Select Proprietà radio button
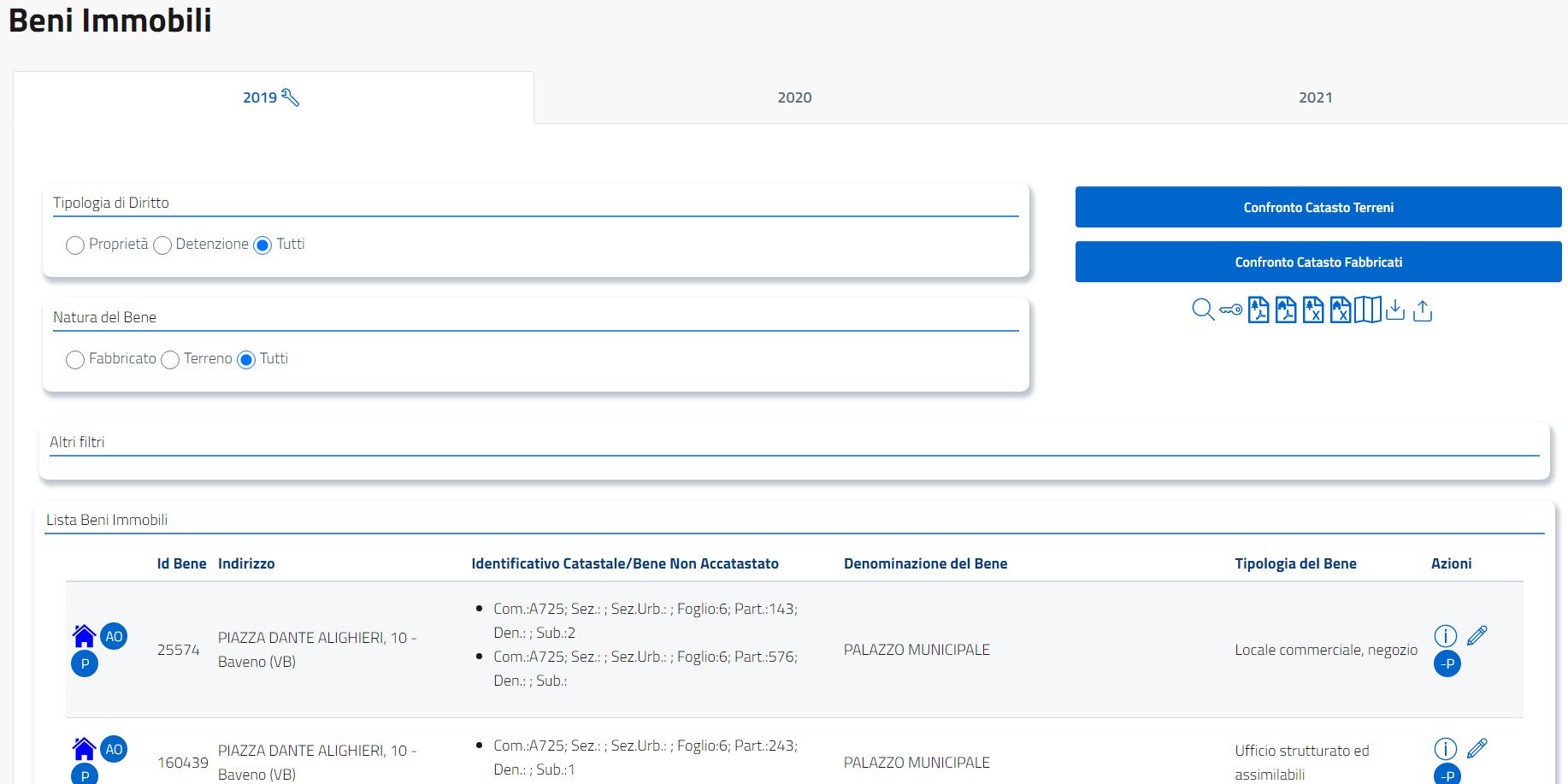Image resolution: width=1568 pixels, height=784 pixels. pos(75,245)
